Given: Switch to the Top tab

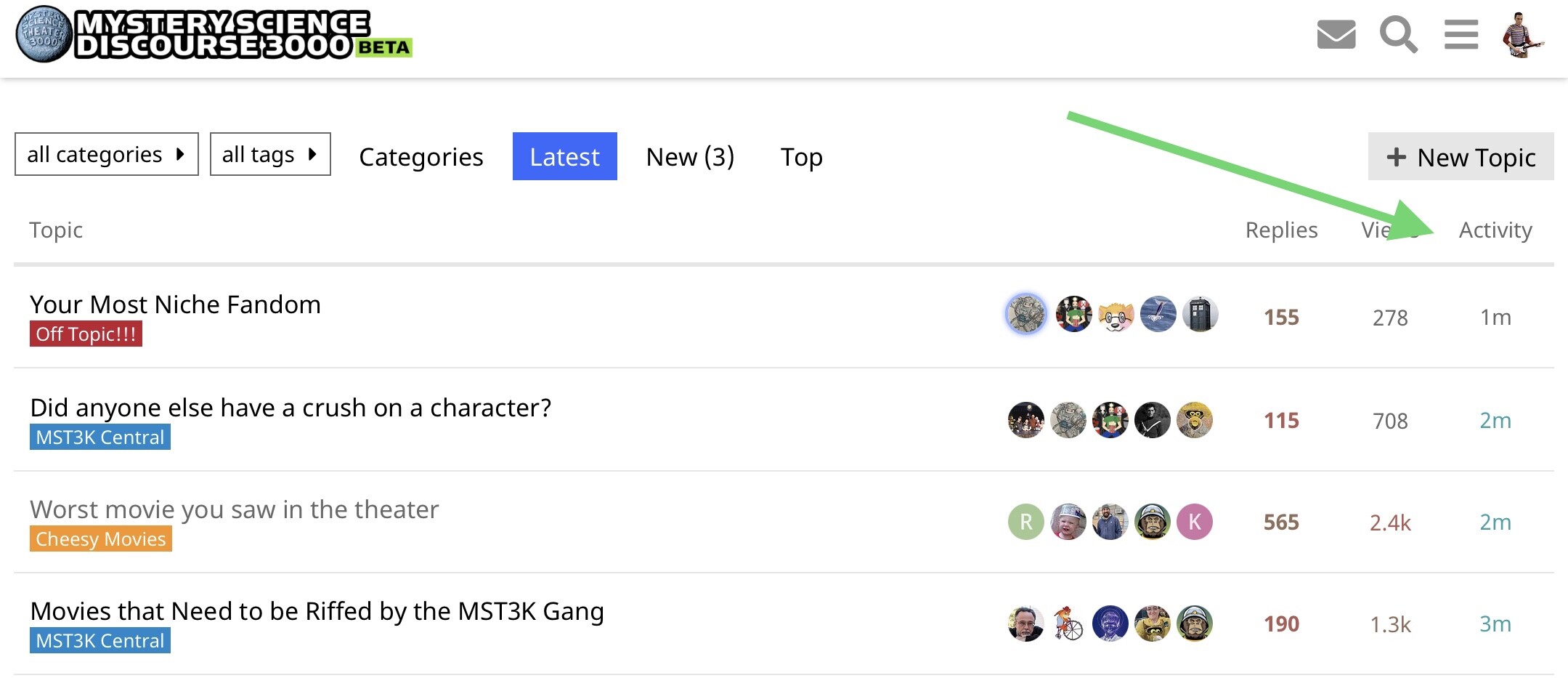Looking at the screenshot, I should pos(801,156).
